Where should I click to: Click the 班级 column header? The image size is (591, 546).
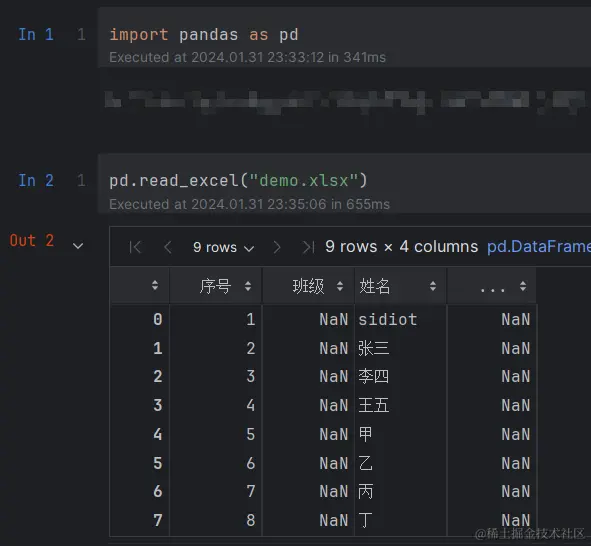[x=308, y=286]
